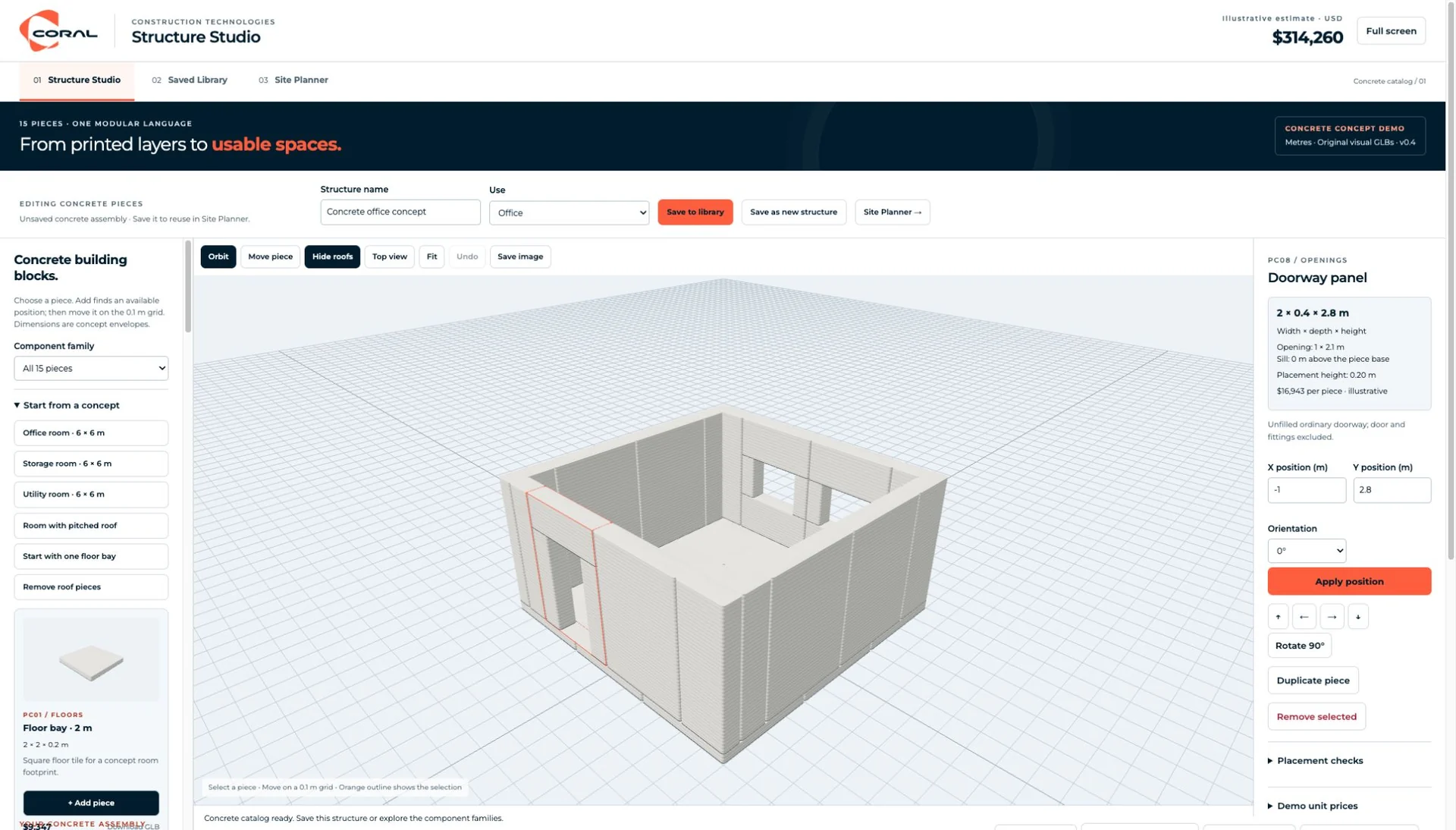Viewport: 1456px width, 830px height.
Task: Expand the Placement checks section
Action: pyautogui.click(x=1315, y=760)
